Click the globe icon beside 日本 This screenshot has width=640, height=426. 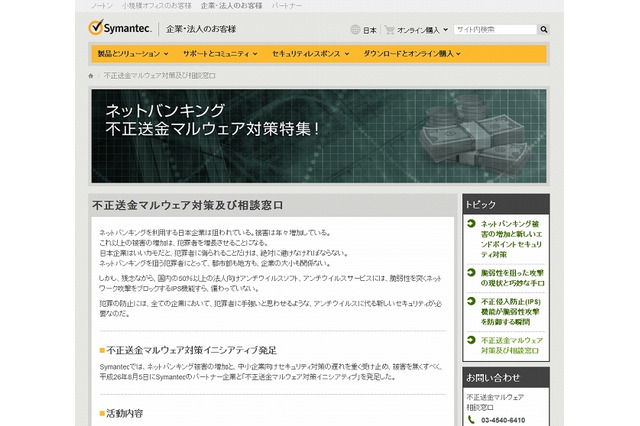point(355,29)
